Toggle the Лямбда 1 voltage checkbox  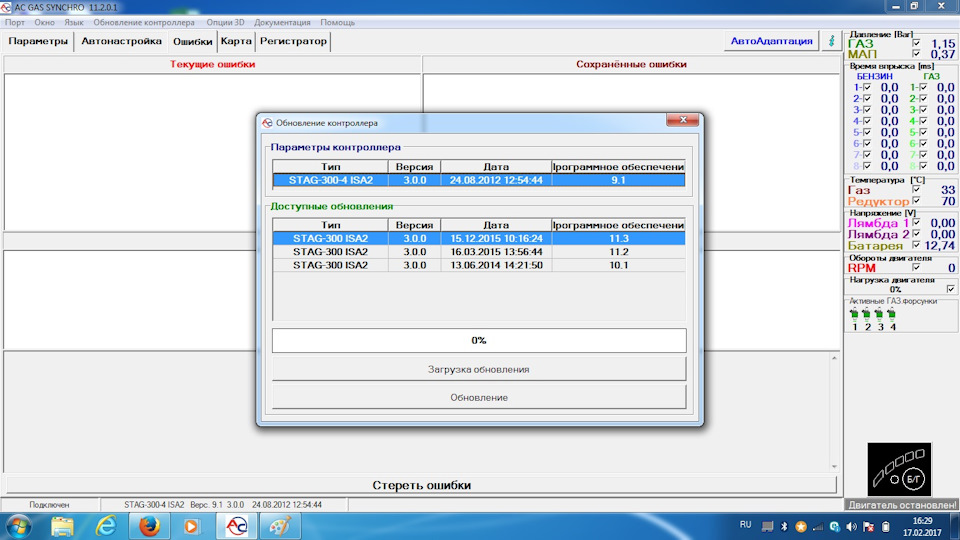(916, 223)
